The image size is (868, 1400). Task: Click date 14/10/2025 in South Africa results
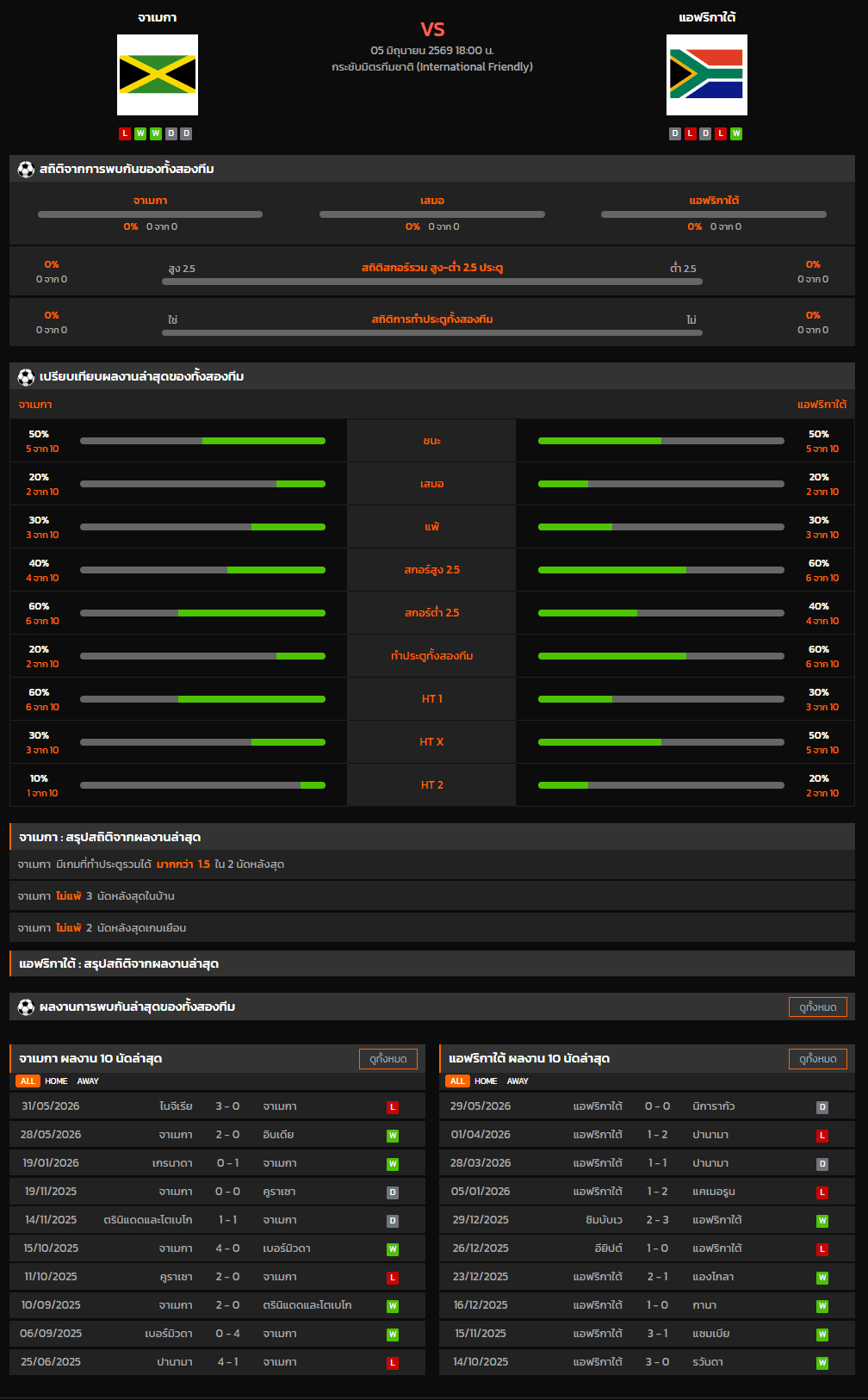480,1362
